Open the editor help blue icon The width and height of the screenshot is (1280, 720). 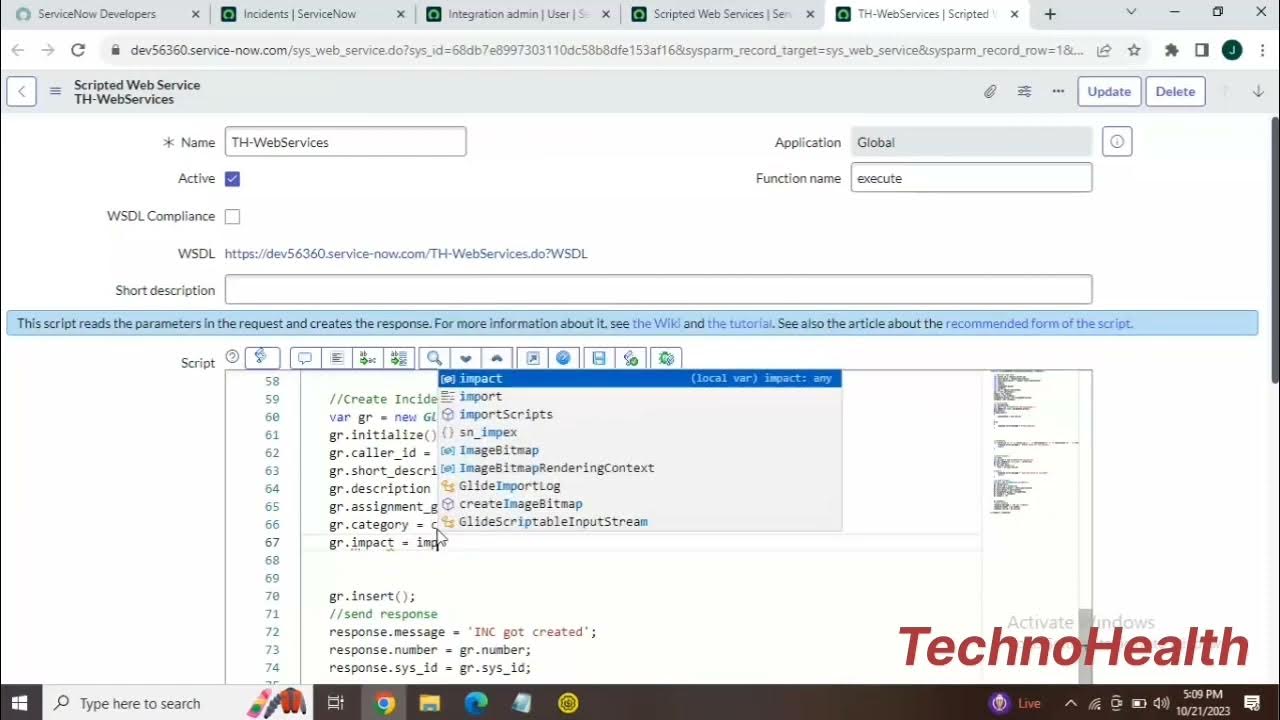[x=563, y=358]
